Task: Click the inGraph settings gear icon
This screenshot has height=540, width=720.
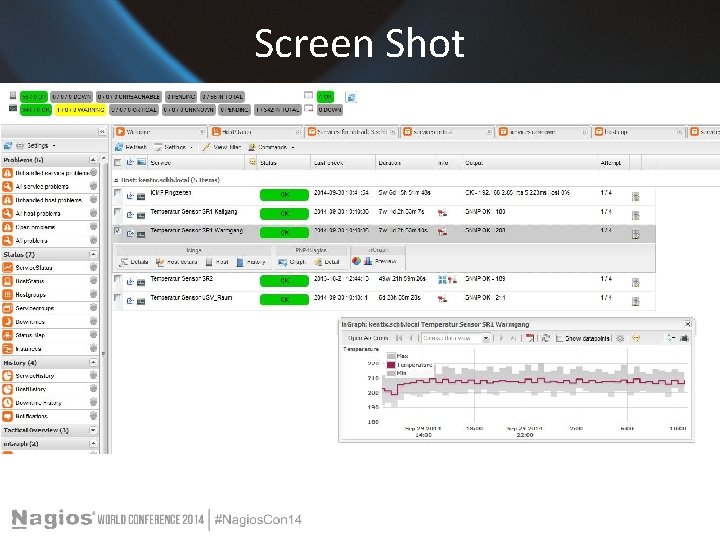Action: 620,338
